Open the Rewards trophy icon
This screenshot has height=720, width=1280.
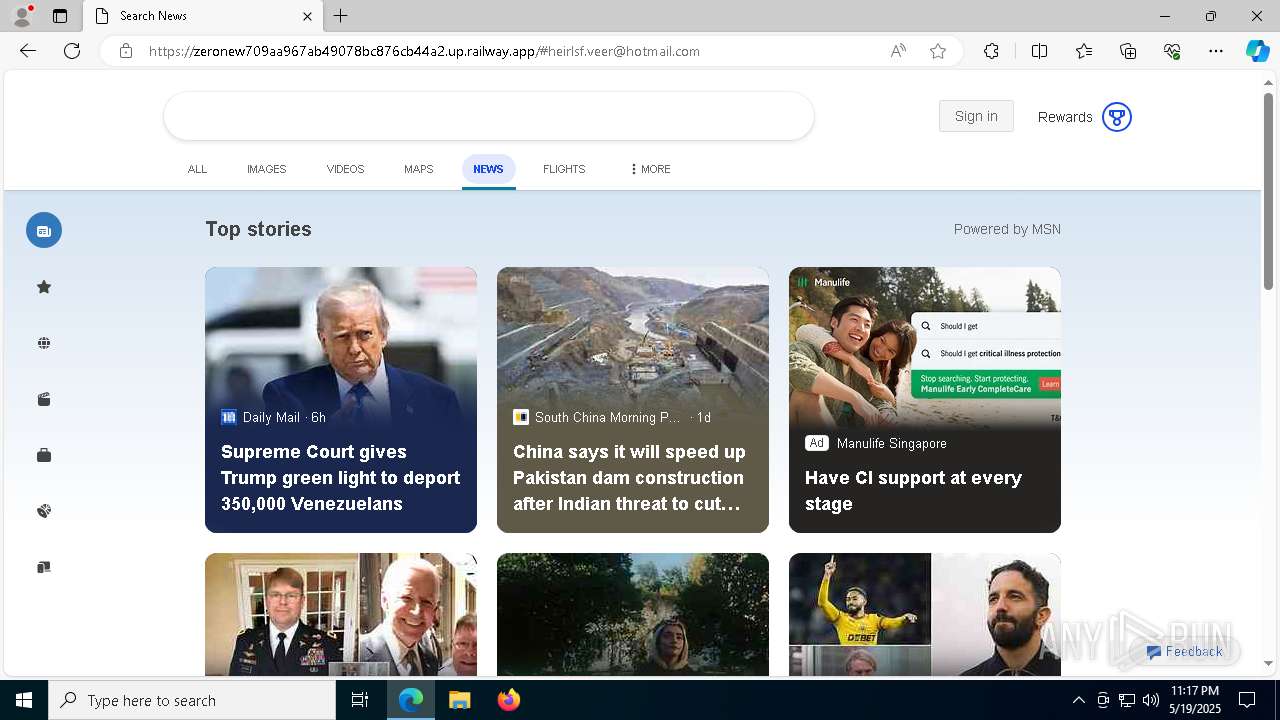click(x=1117, y=117)
